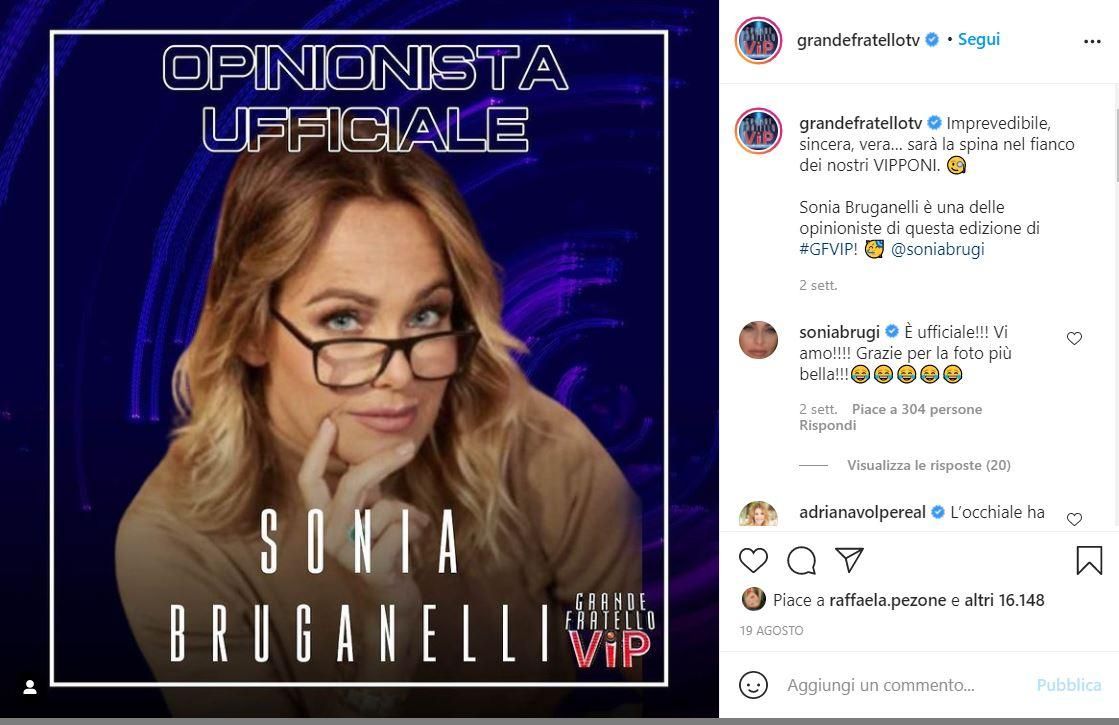
Task: Show tagged people icon on photo
Action: click(30, 687)
